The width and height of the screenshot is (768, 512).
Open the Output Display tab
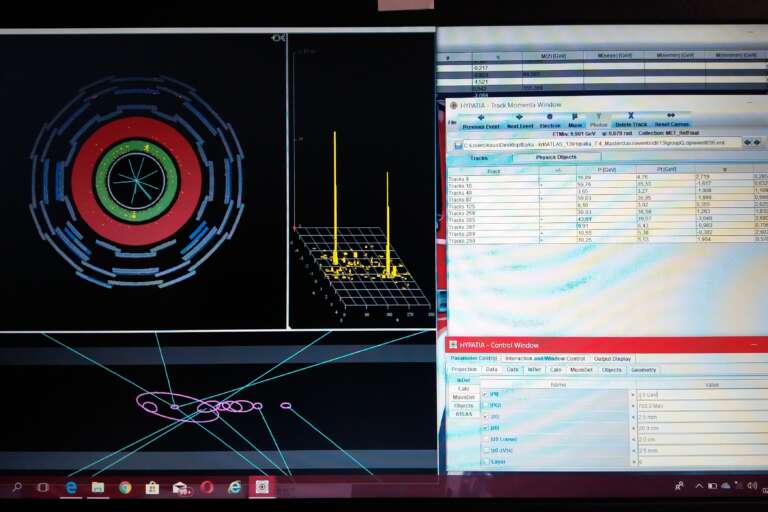(612, 358)
